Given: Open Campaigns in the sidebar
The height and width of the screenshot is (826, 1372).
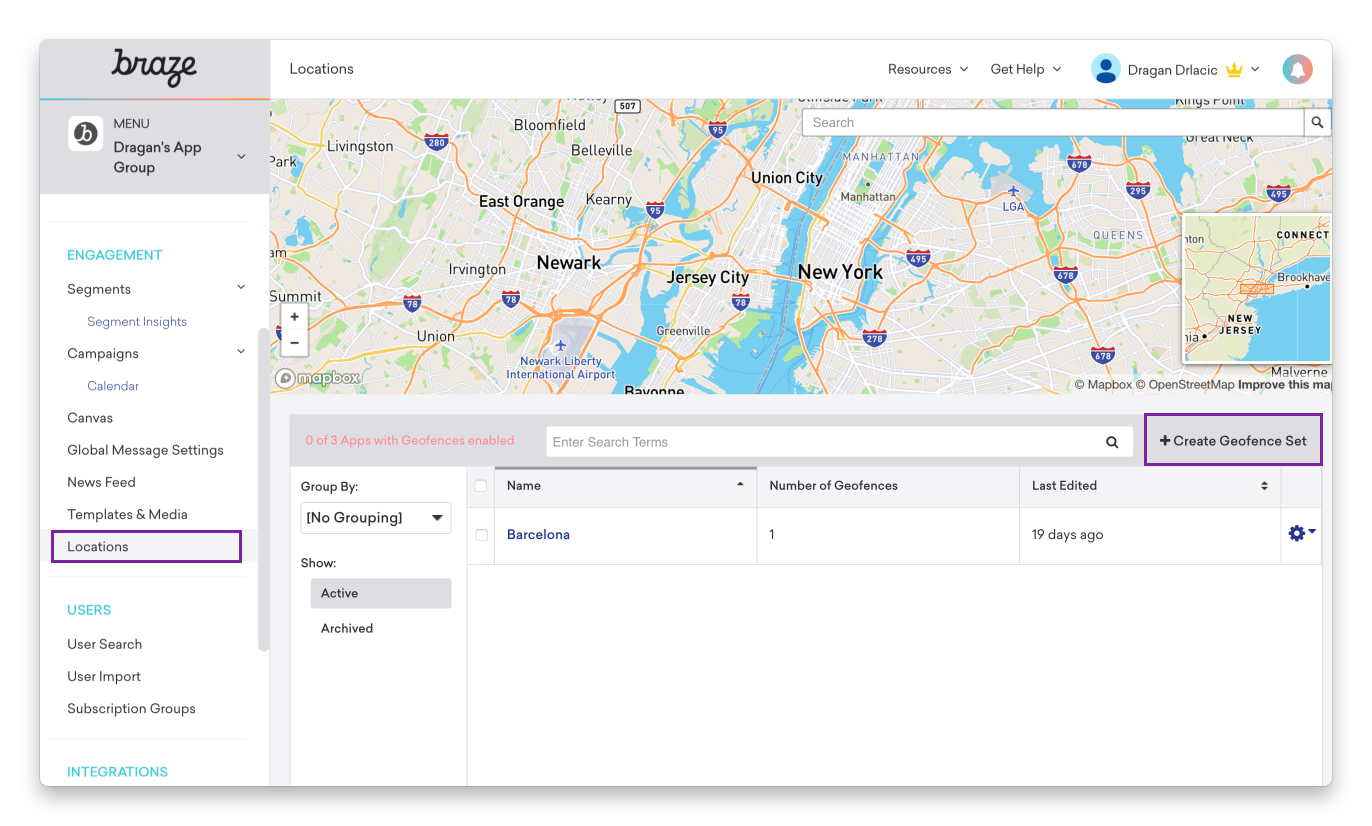Looking at the screenshot, I should (103, 353).
